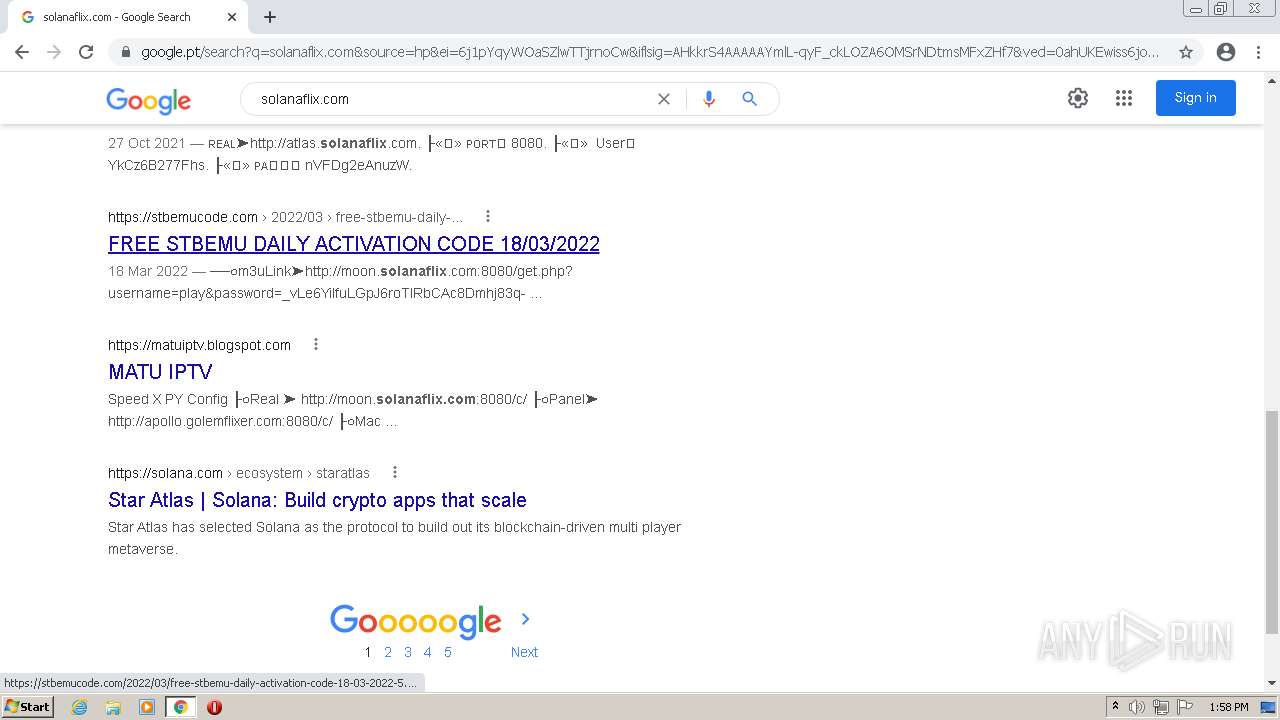The image size is (1280, 720).
Task: Open Google quick settings gear
Action: [1078, 98]
